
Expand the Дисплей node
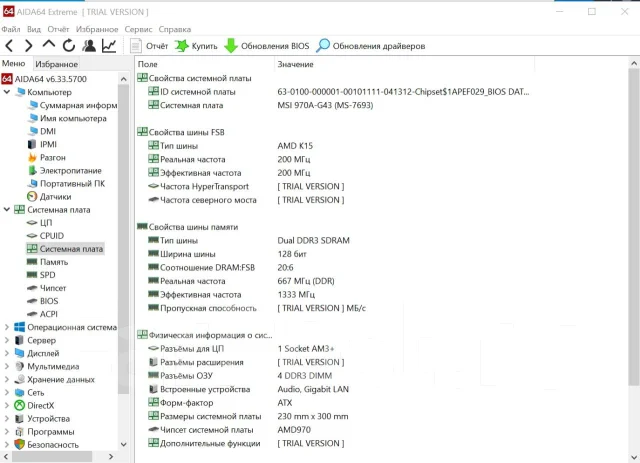[x=7, y=353]
